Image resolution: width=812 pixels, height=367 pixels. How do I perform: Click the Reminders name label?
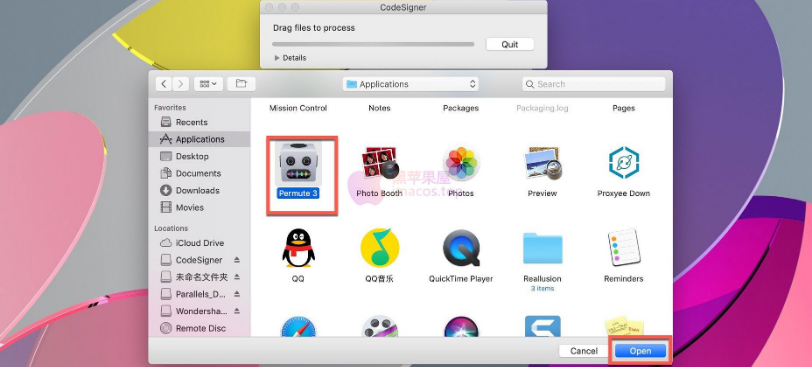(x=624, y=279)
